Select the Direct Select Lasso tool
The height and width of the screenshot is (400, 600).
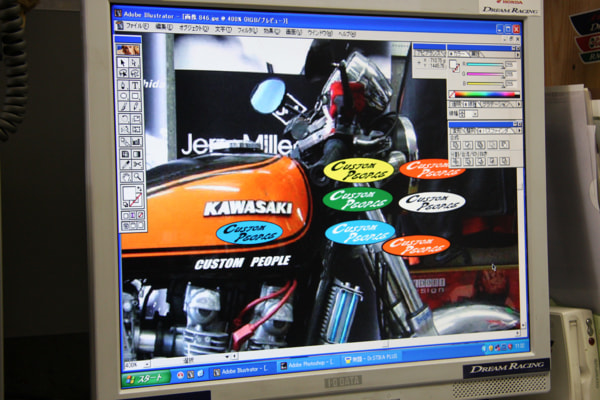click(123, 73)
